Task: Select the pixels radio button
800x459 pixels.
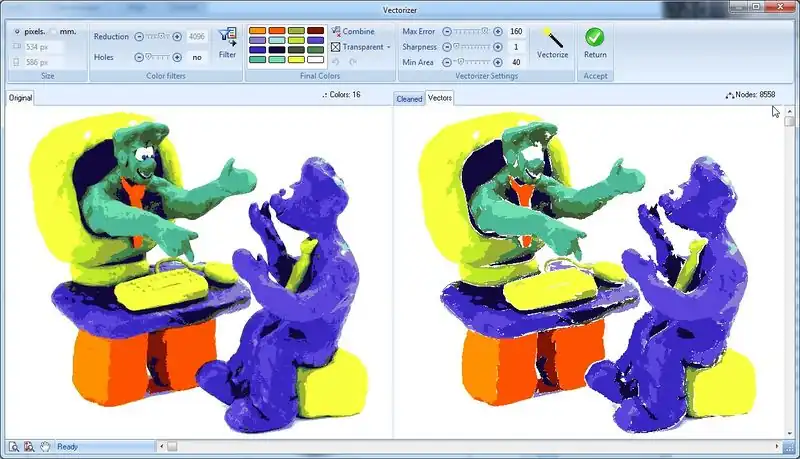Action: [17, 32]
